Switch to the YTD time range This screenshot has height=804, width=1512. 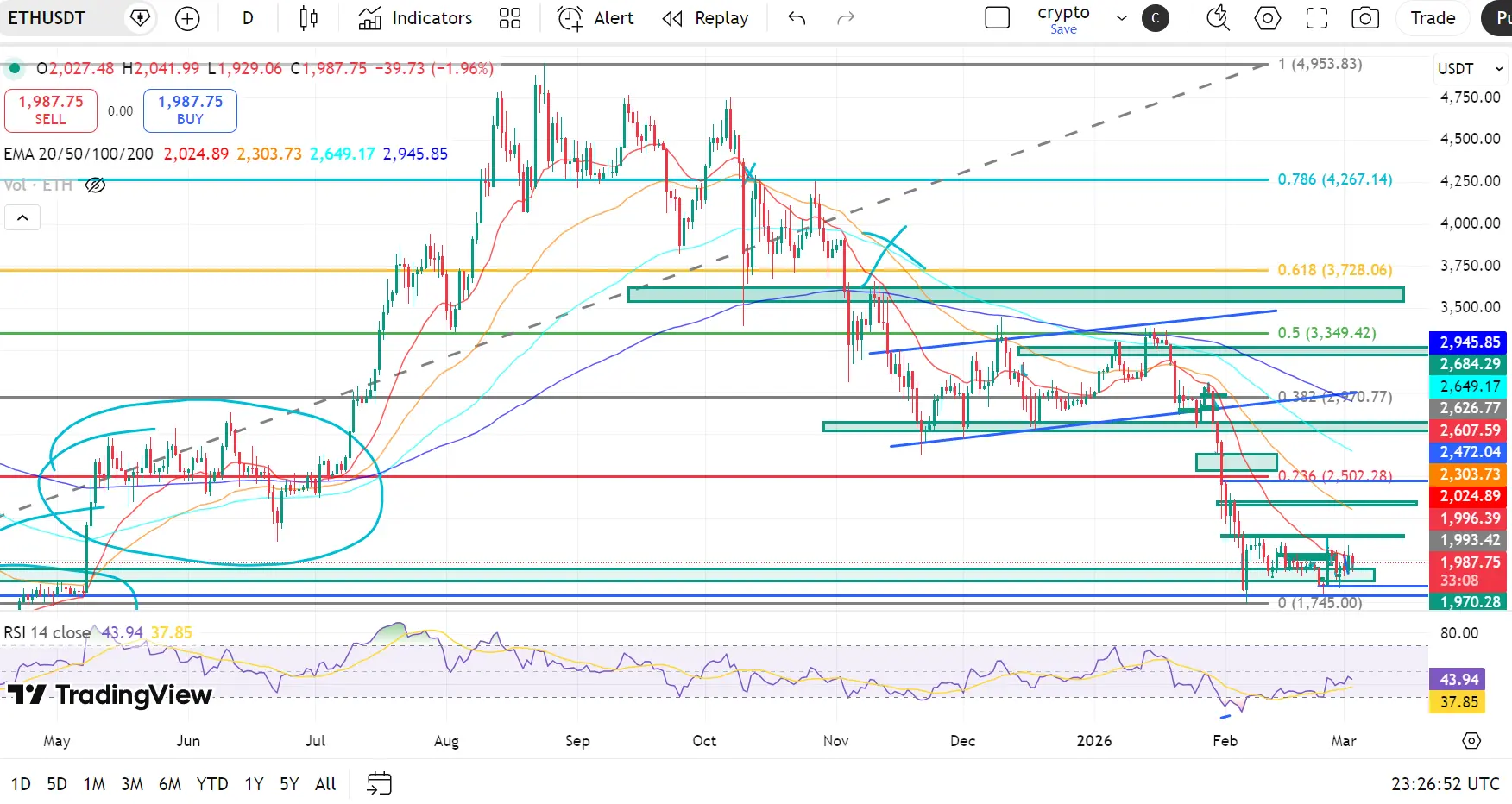(x=212, y=784)
